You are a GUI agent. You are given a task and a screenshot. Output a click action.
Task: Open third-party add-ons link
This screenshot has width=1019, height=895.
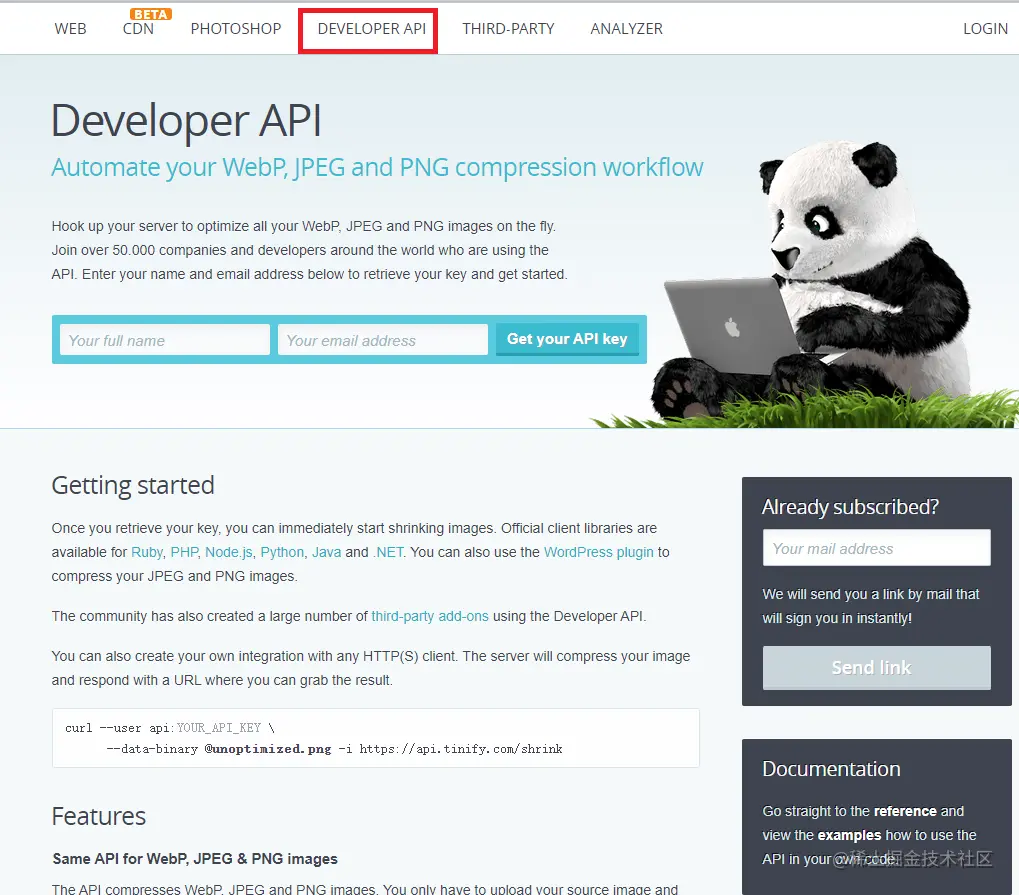(430, 616)
